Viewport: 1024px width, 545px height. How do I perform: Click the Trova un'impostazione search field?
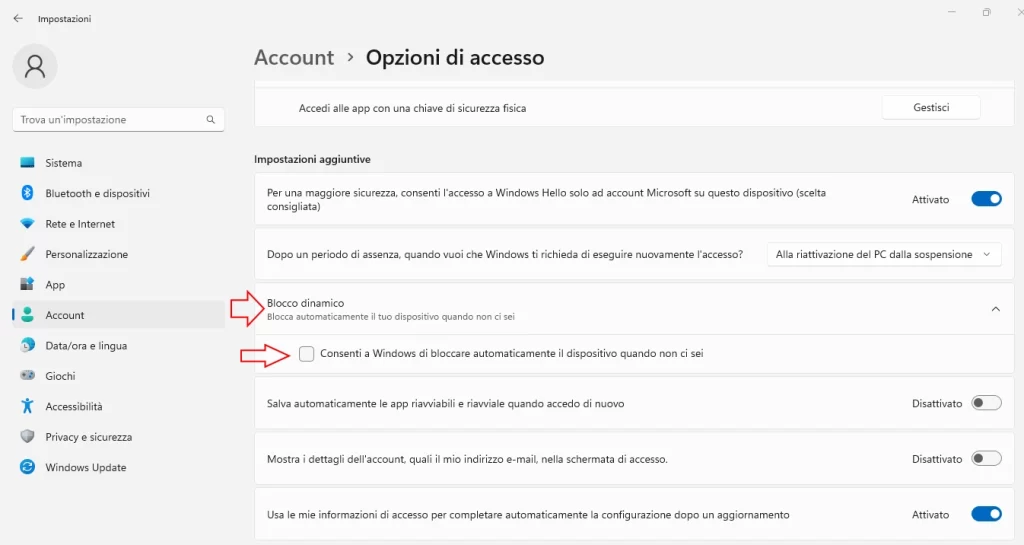(x=118, y=119)
